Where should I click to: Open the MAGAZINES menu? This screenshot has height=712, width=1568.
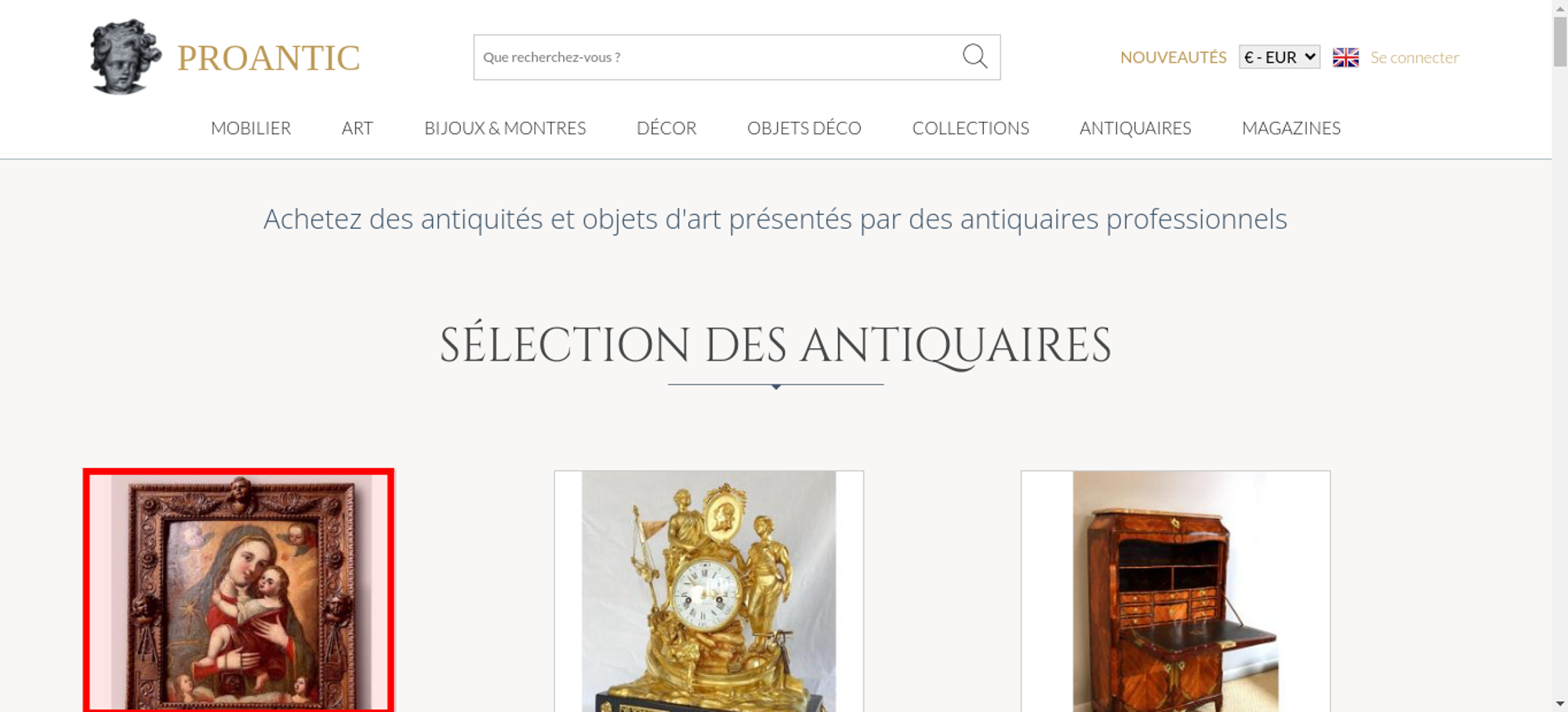tap(1291, 128)
